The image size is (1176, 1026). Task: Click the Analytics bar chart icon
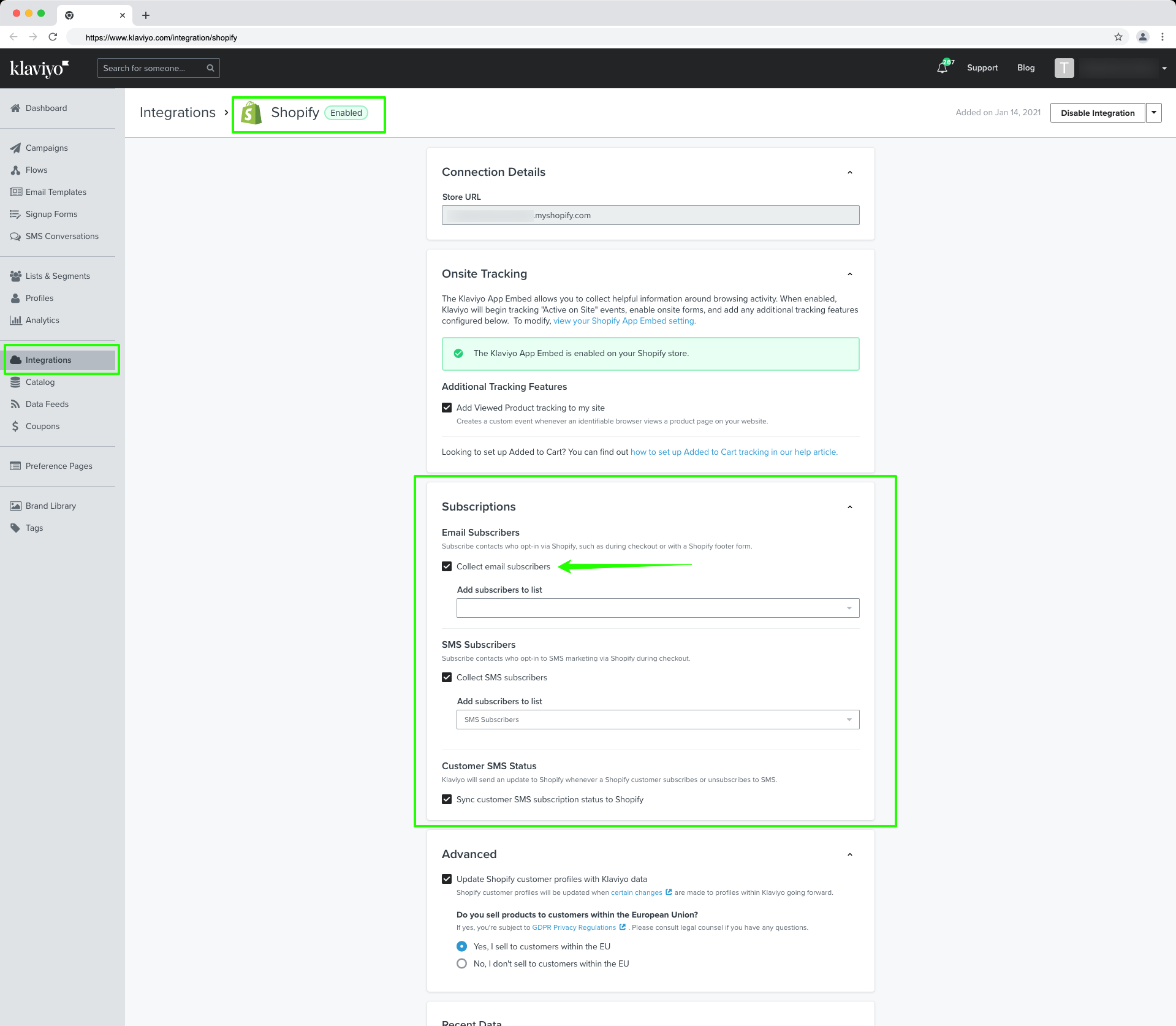[x=15, y=320]
